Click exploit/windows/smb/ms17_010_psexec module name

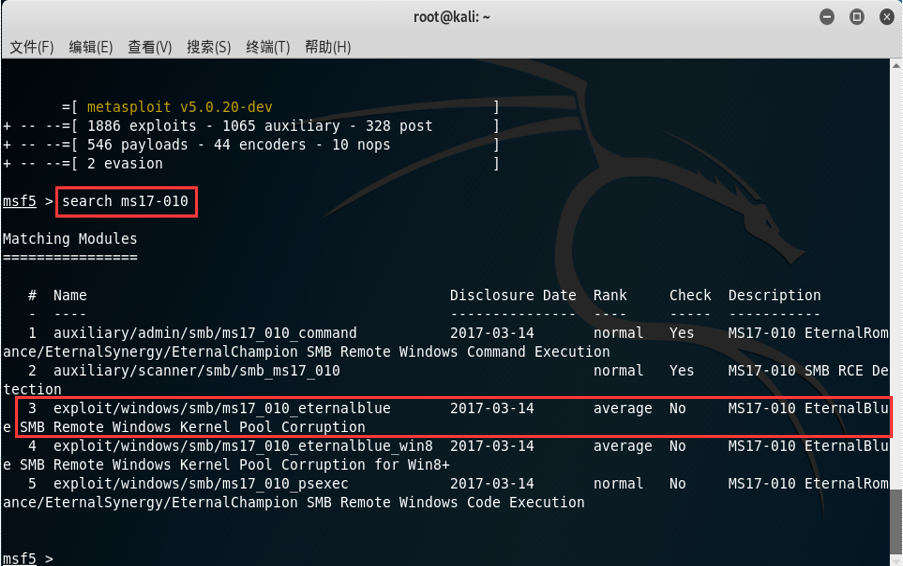click(201, 484)
